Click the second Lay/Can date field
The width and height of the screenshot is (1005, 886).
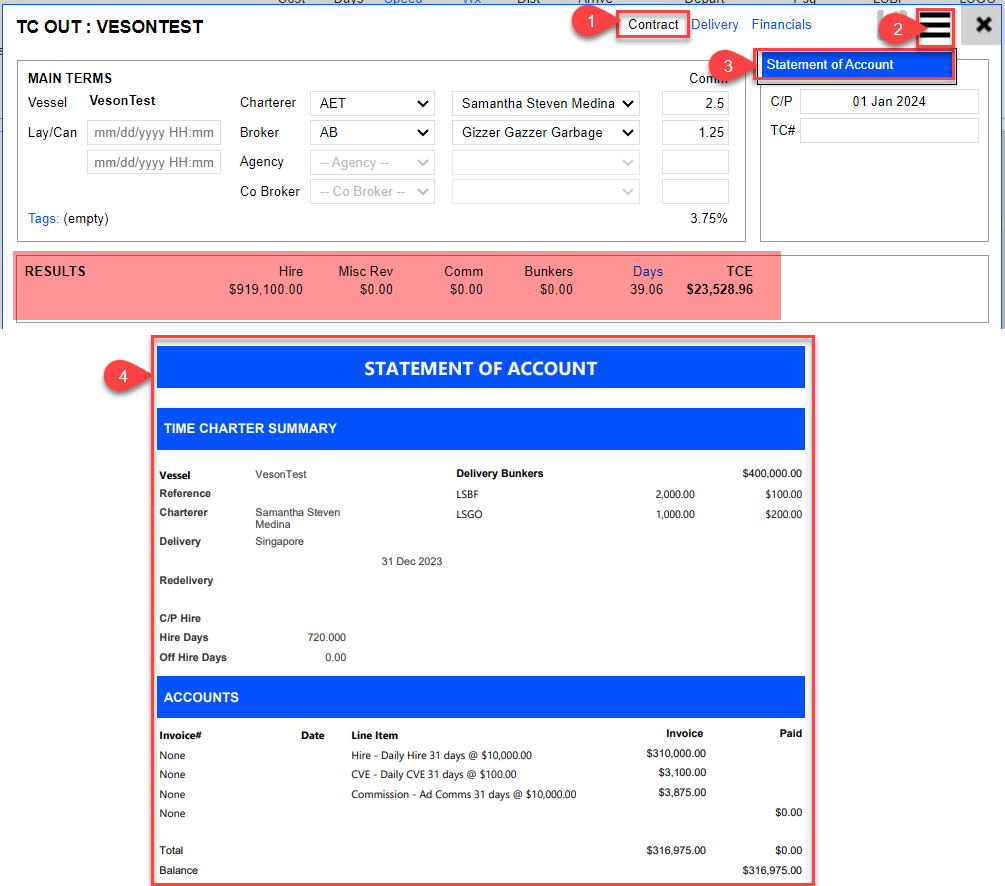154,162
